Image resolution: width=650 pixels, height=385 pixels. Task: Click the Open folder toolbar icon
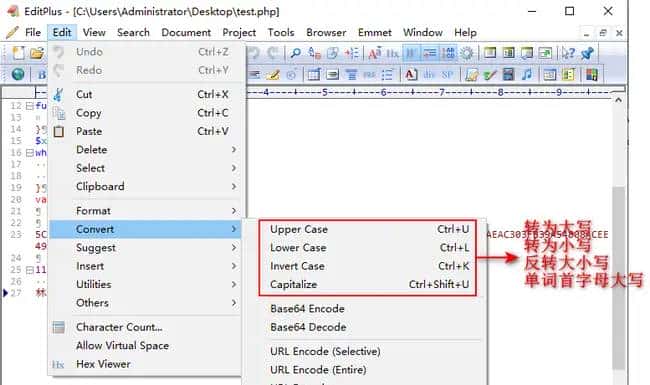[37, 53]
